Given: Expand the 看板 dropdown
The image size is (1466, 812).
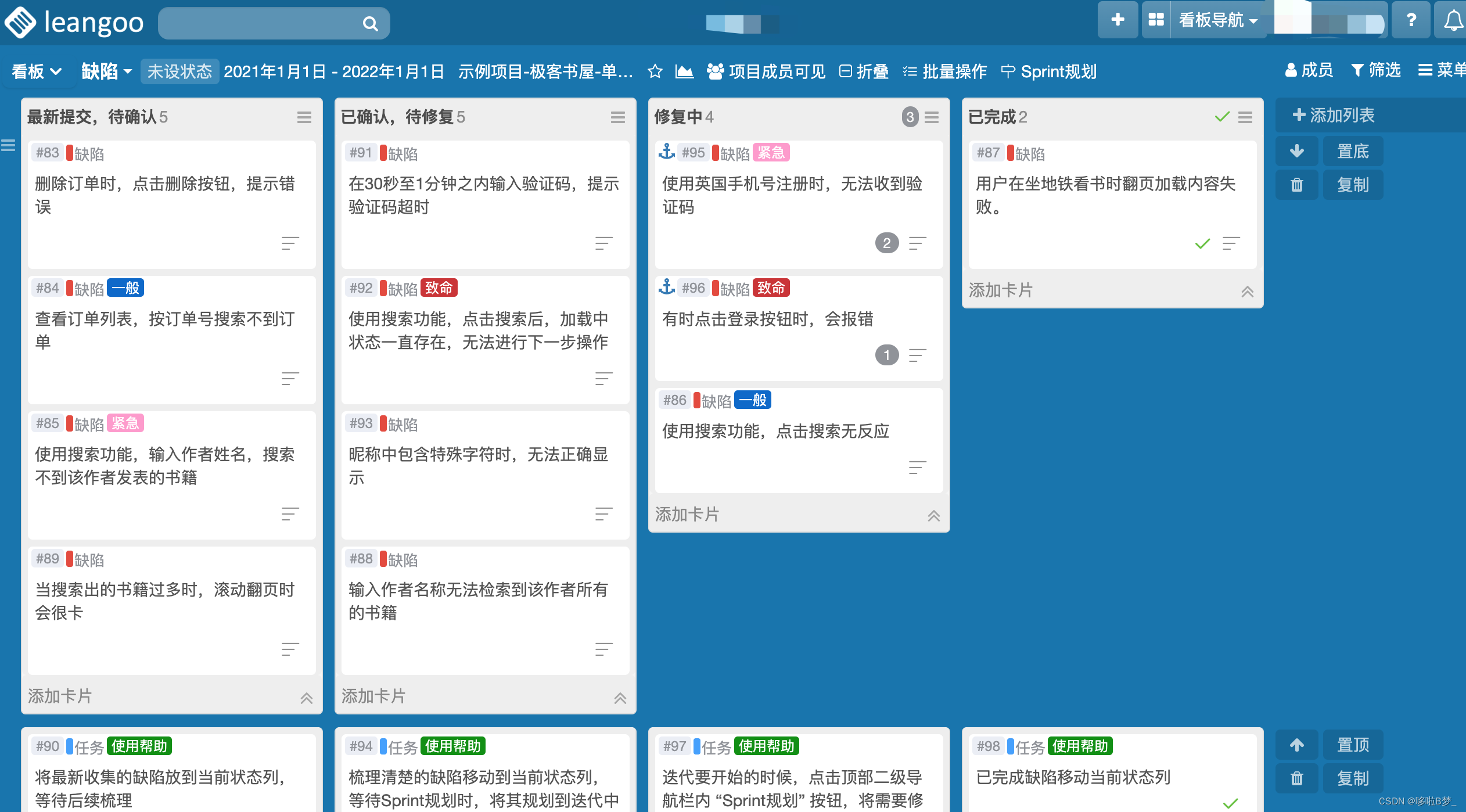Looking at the screenshot, I should pos(37,71).
